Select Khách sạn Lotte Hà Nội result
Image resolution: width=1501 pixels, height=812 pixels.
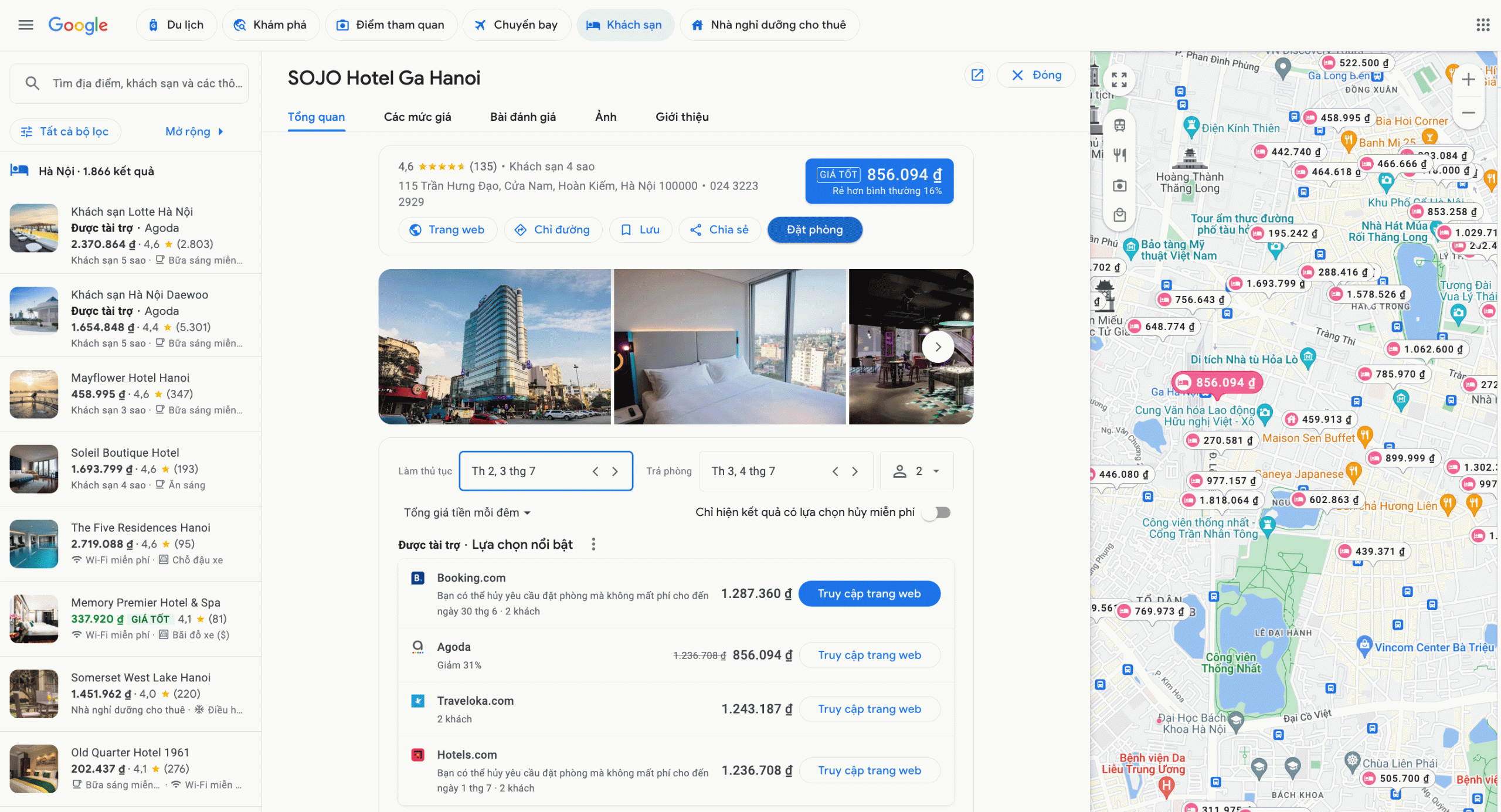(x=131, y=236)
